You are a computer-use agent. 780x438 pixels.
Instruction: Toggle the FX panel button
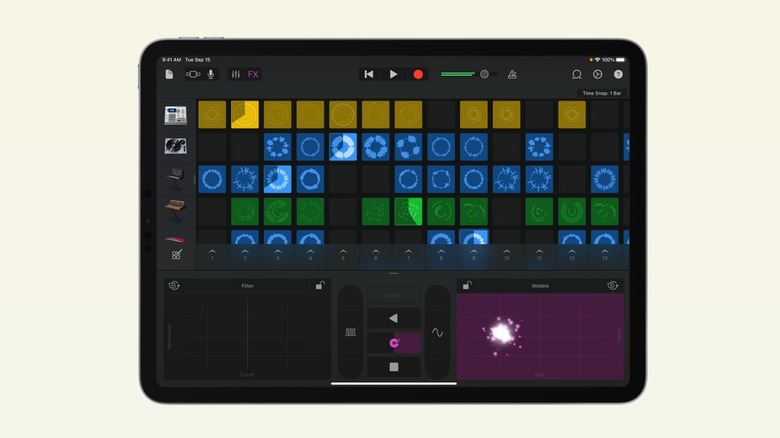coord(253,74)
